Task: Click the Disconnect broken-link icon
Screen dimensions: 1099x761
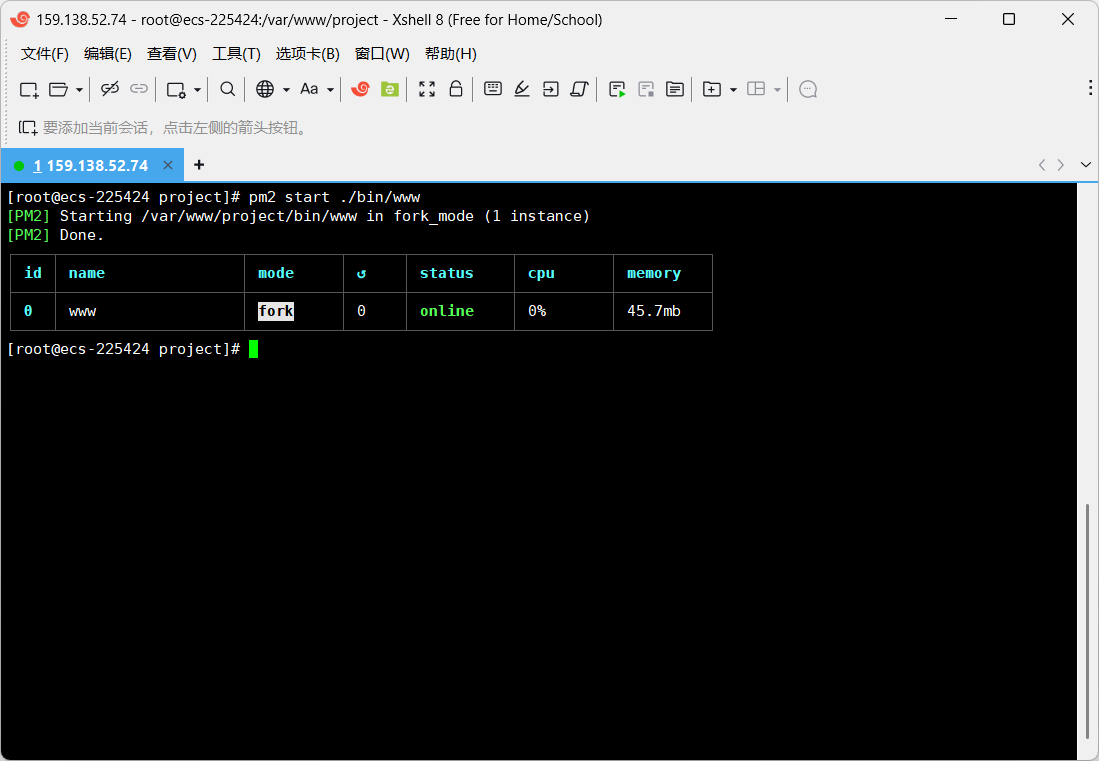Action: (x=110, y=89)
